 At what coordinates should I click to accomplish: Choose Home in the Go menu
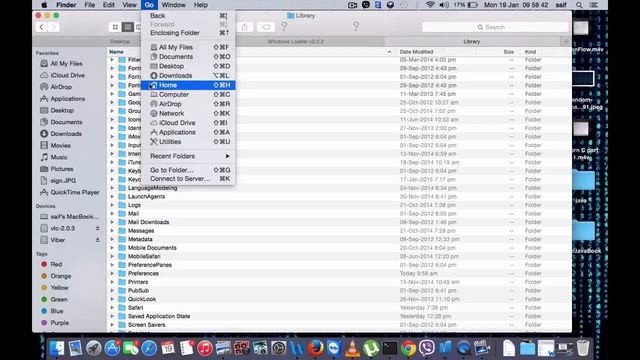point(188,85)
